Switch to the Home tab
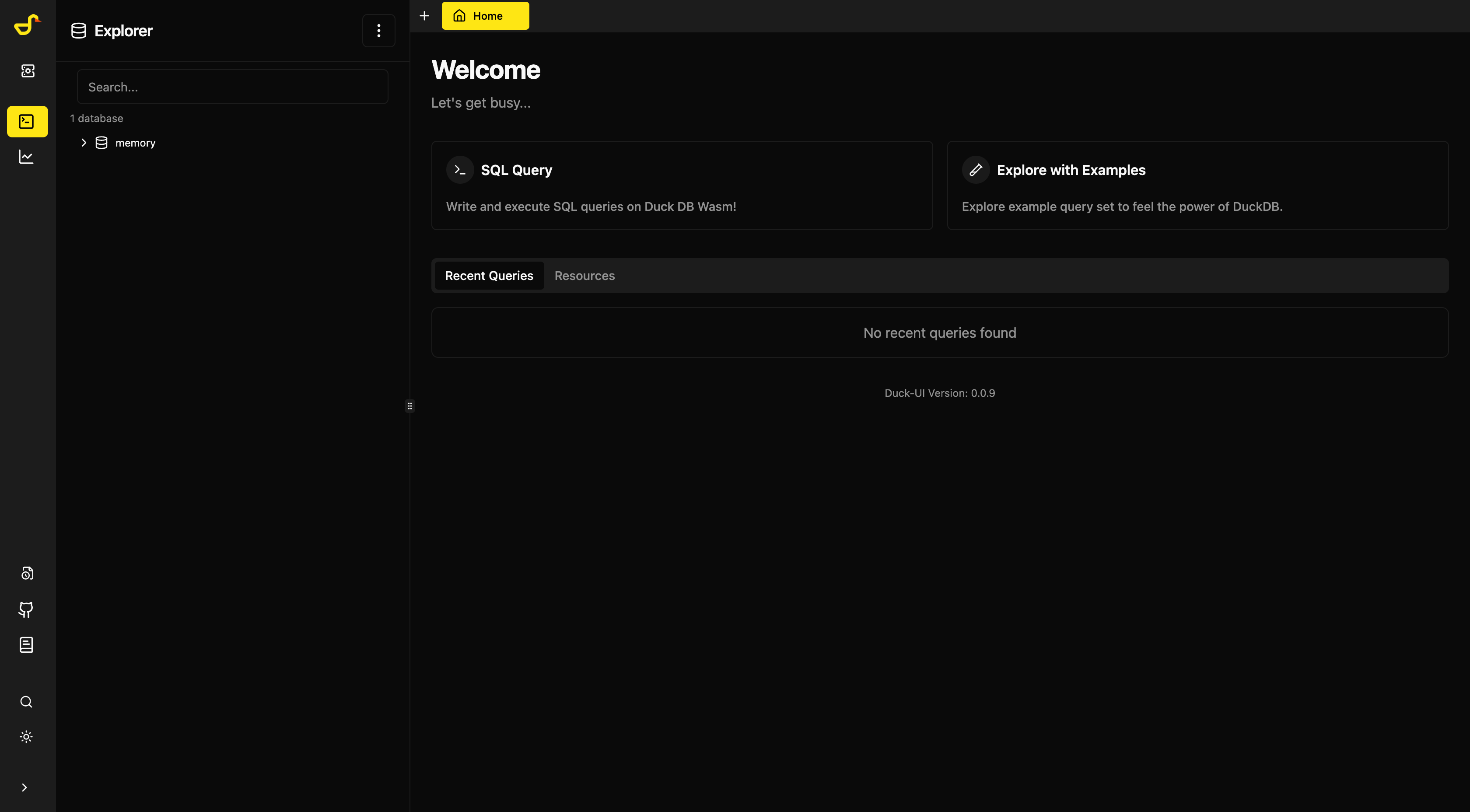Image resolution: width=1470 pixels, height=812 pixels. (x=486, y=16)
